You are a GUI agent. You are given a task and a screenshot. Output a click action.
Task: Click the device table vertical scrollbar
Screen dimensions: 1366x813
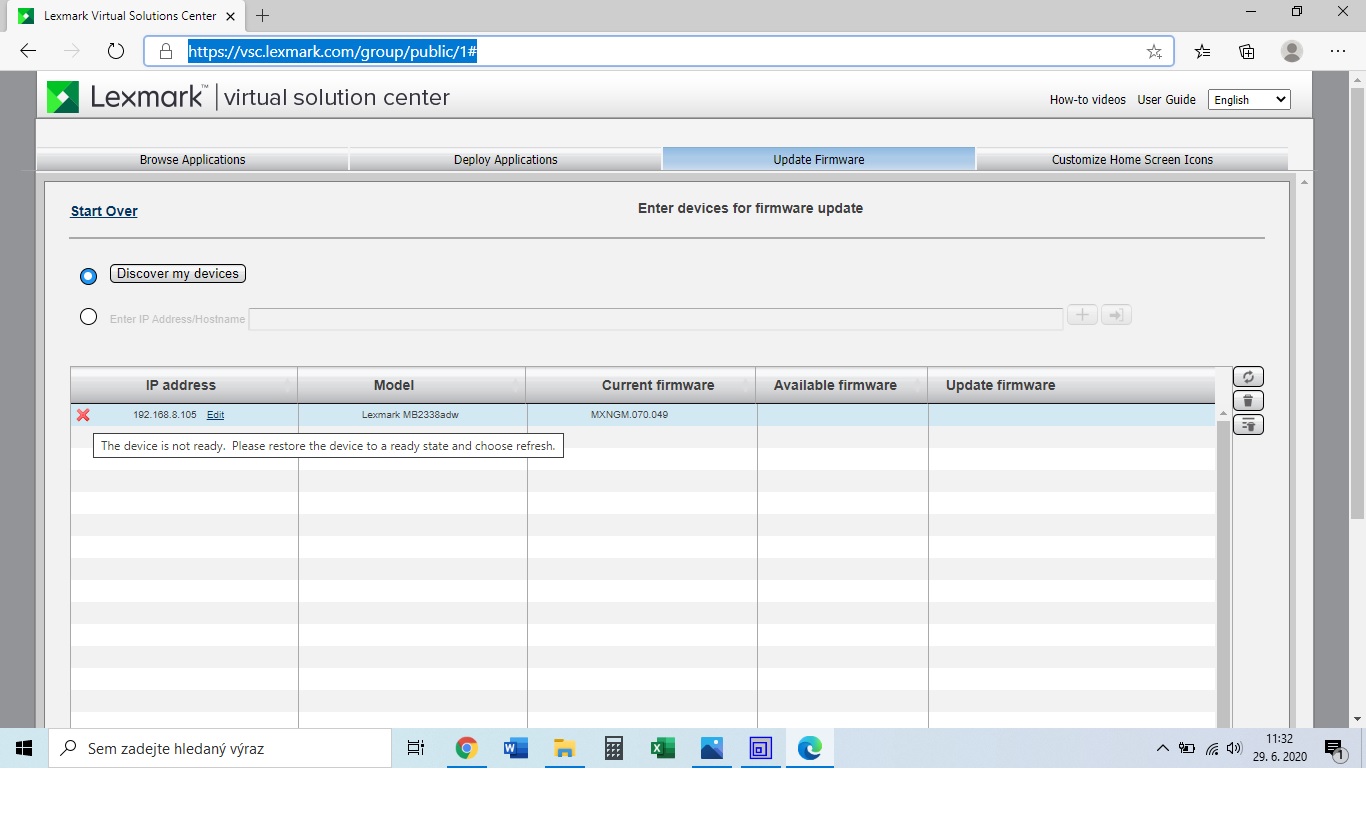[x=1223, y=570]
